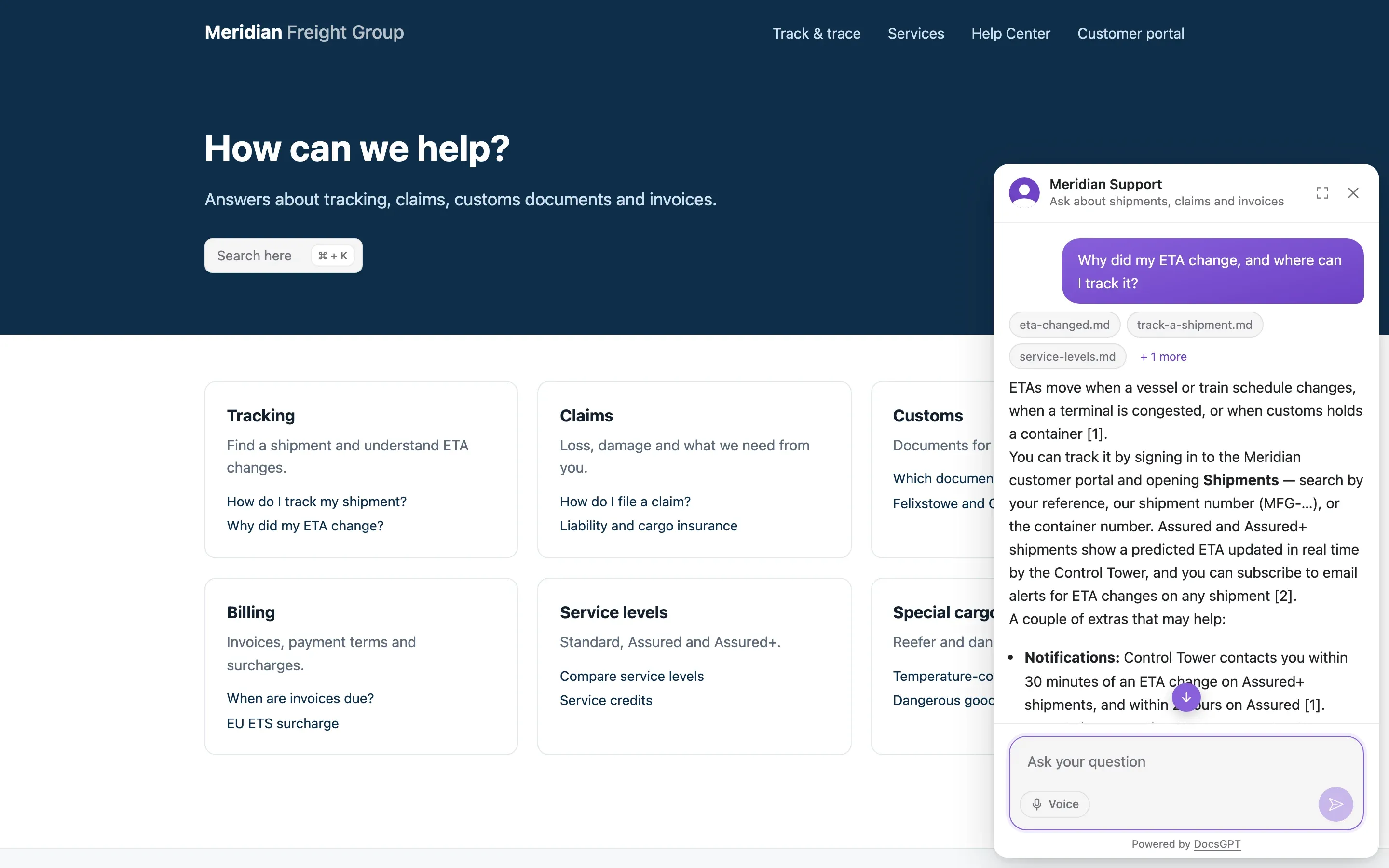Click the Search here box
1389x868 pixels.
(284, 256)
